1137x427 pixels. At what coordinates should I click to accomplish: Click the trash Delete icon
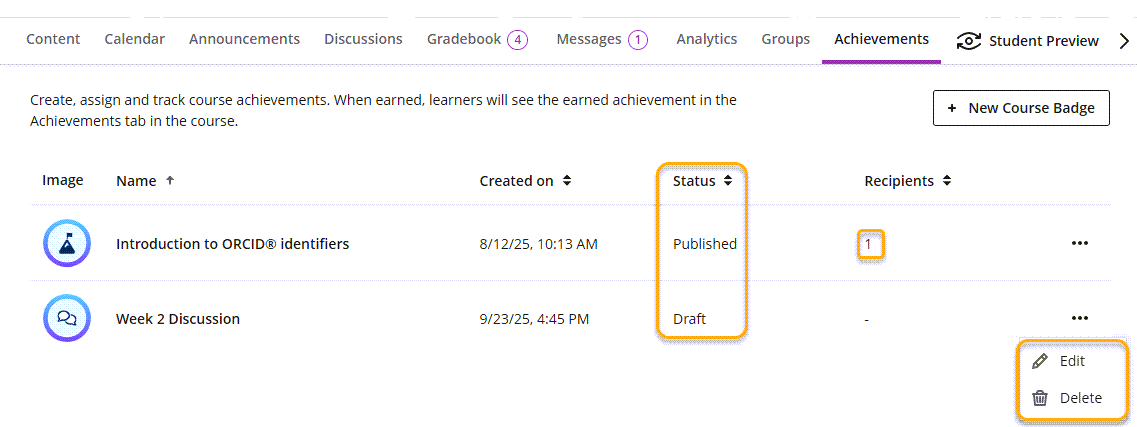click(x=1040, y=398)
